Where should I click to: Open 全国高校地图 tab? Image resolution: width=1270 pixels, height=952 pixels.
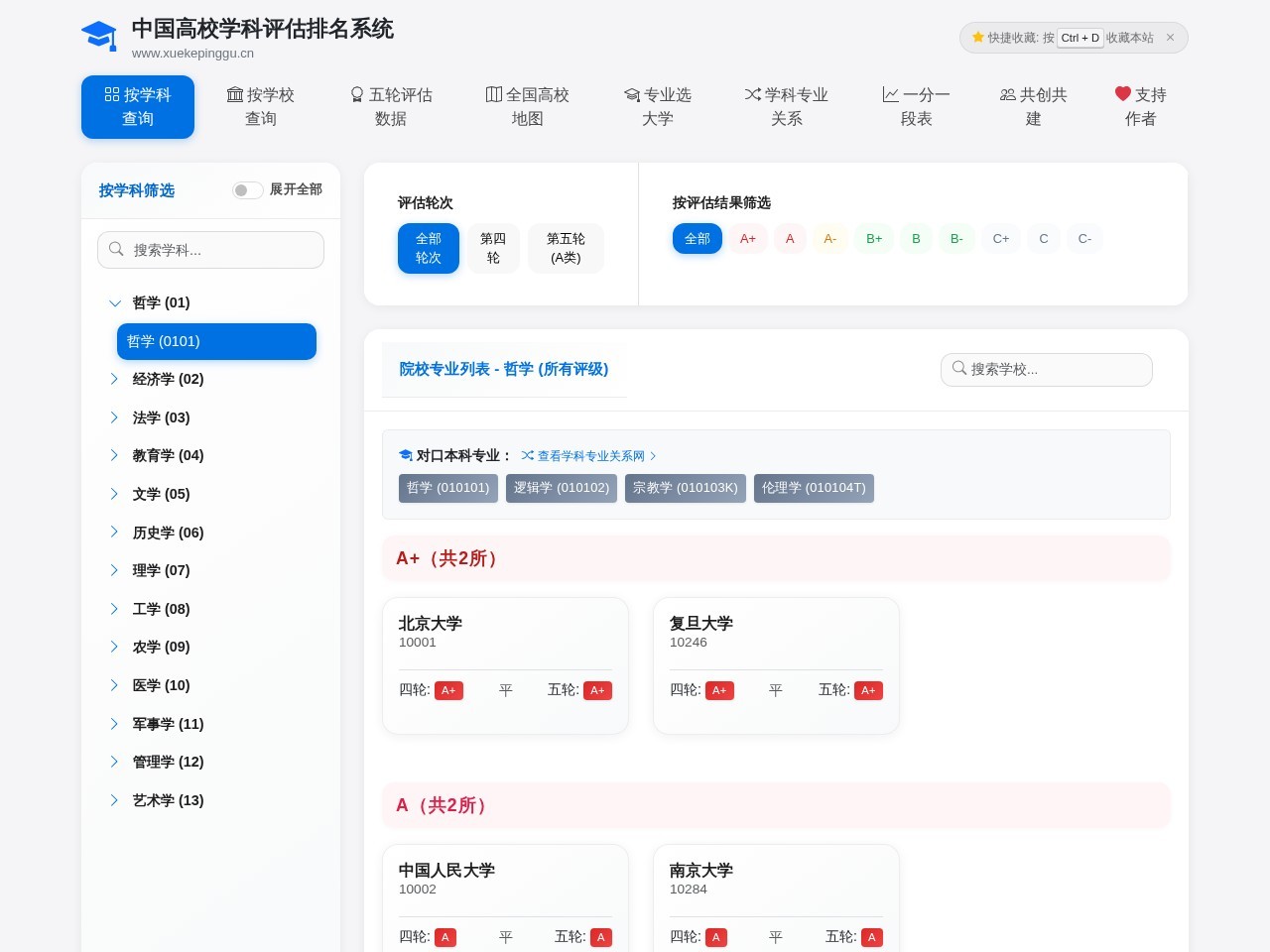point(528,107)
